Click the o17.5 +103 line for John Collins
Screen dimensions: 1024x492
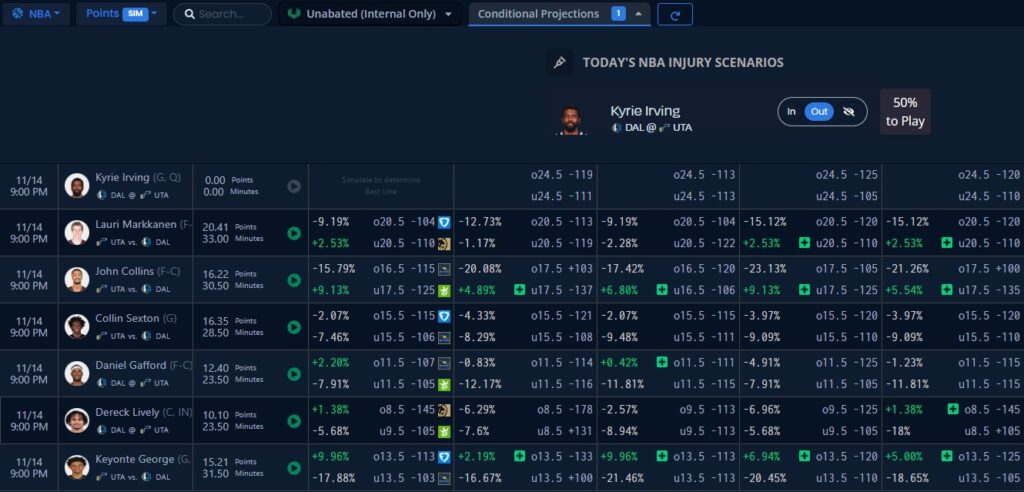tap(562, 269)
